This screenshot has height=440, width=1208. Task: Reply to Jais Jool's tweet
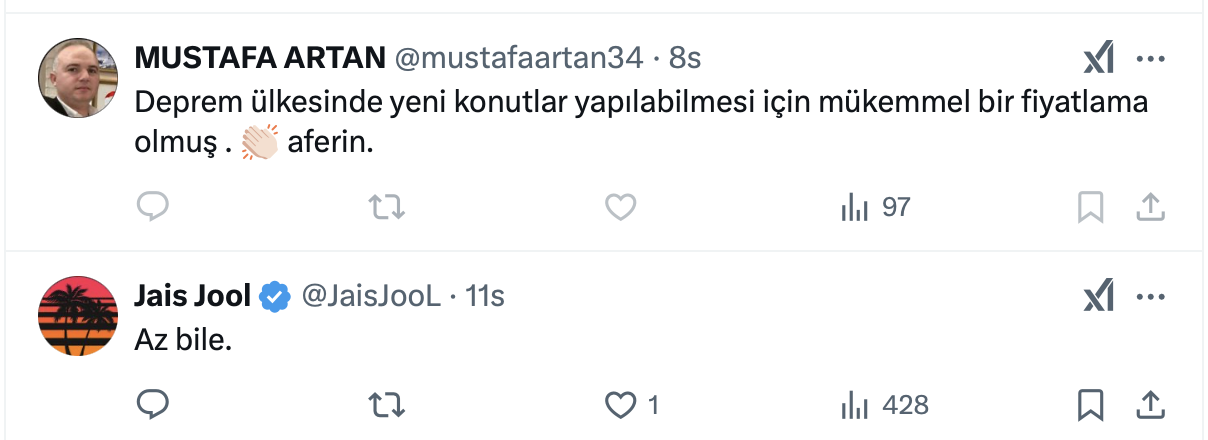coord(152,405)
